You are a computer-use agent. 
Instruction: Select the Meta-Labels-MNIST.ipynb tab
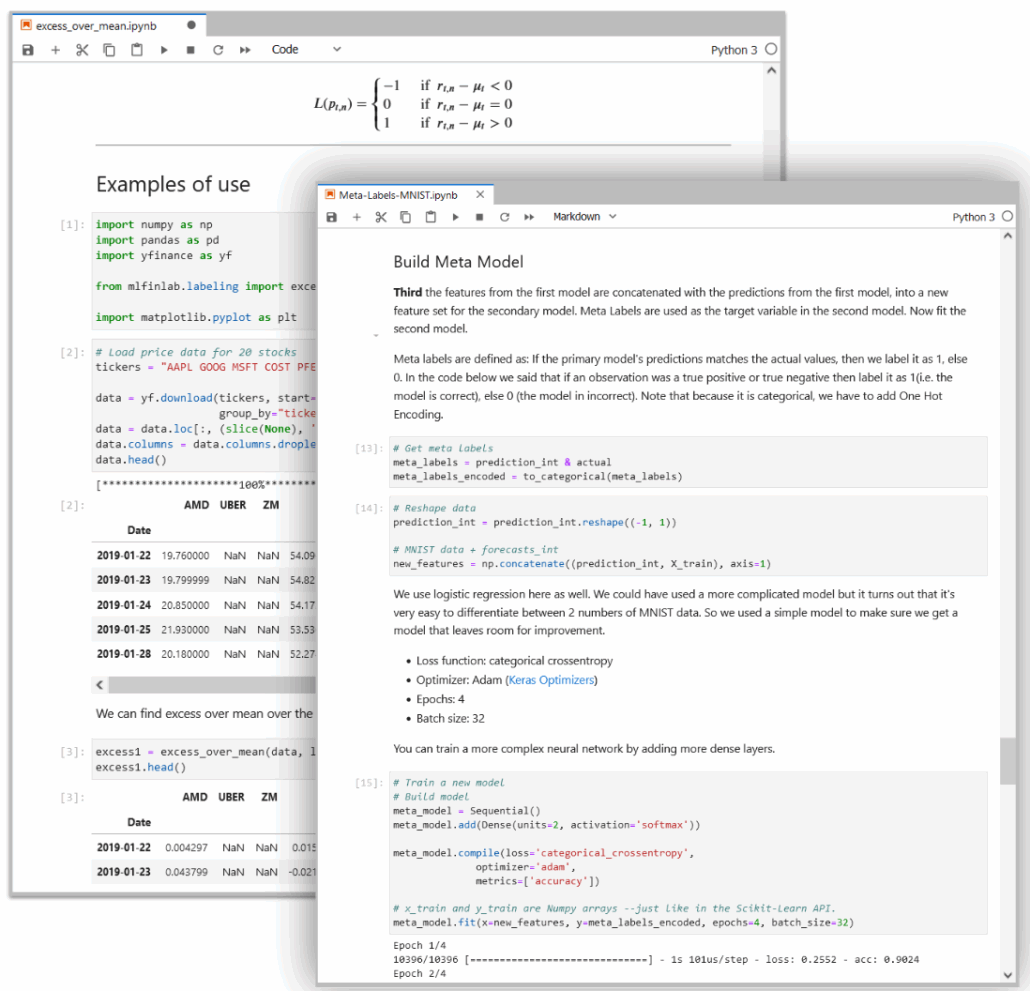point(397,194)
